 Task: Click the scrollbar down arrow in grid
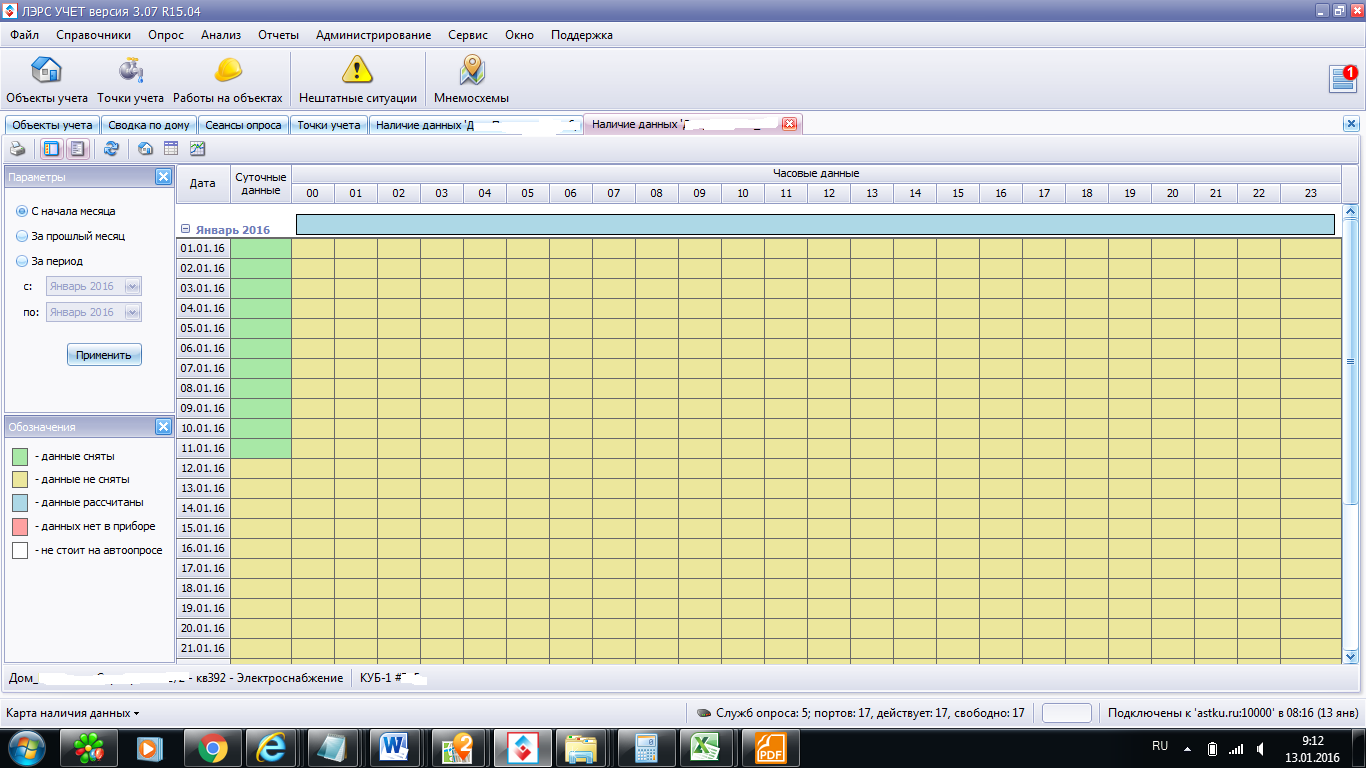pyautogui.click(x=1351, y=656)
